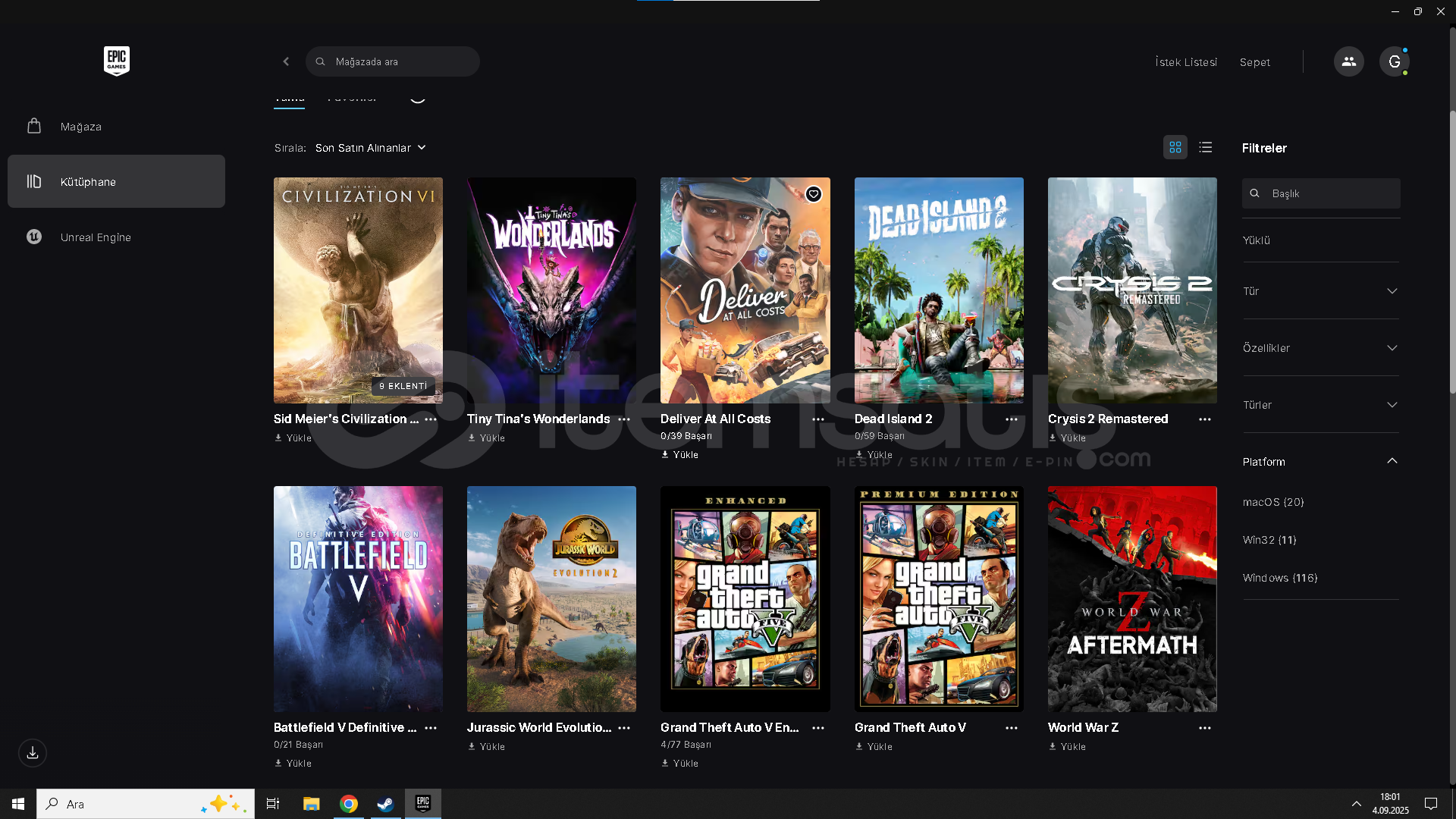Open options menu for Dead Island 2
This screenshot has height=819, width=1456.
pos(1012,419)
